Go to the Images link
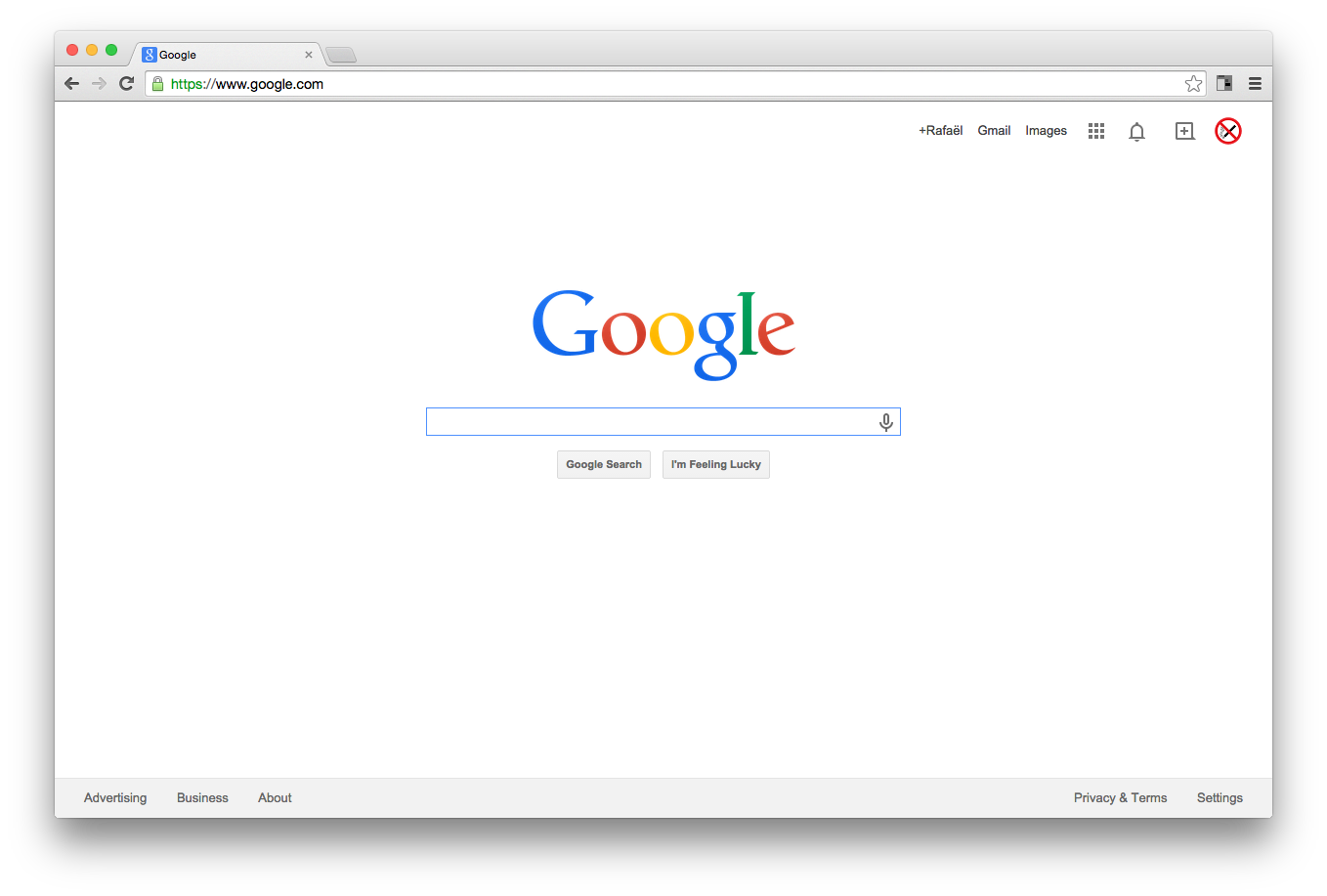 1046,131
